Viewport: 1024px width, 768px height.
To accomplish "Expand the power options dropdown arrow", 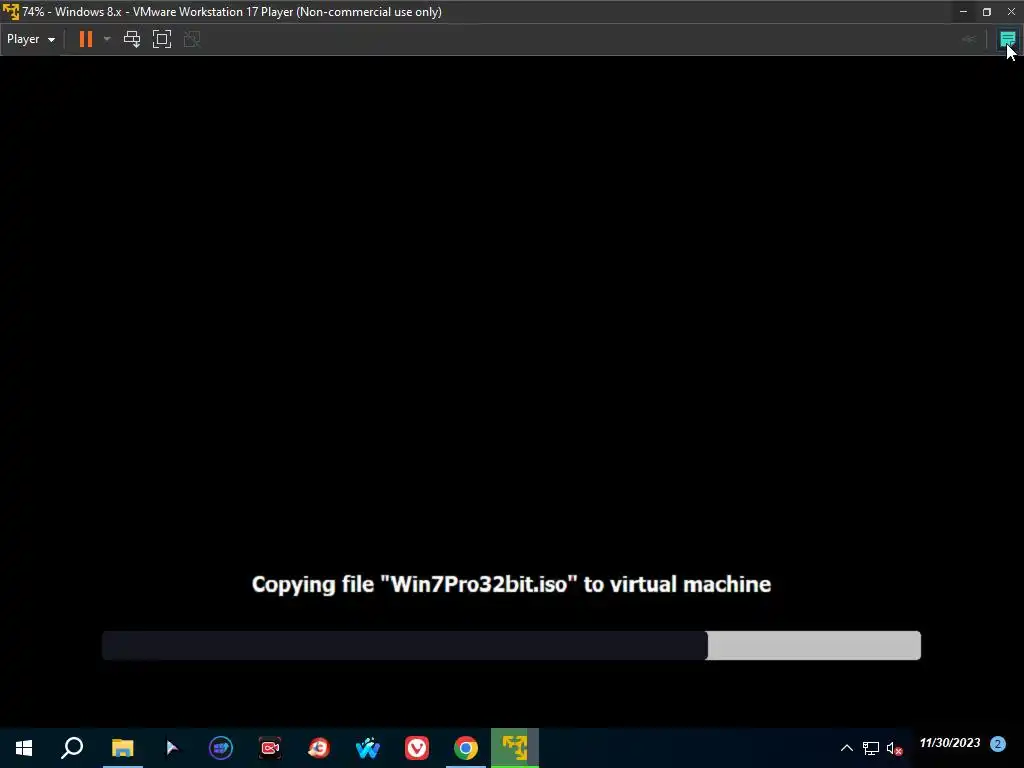I will pyautogui.click(x=107, y=39).
